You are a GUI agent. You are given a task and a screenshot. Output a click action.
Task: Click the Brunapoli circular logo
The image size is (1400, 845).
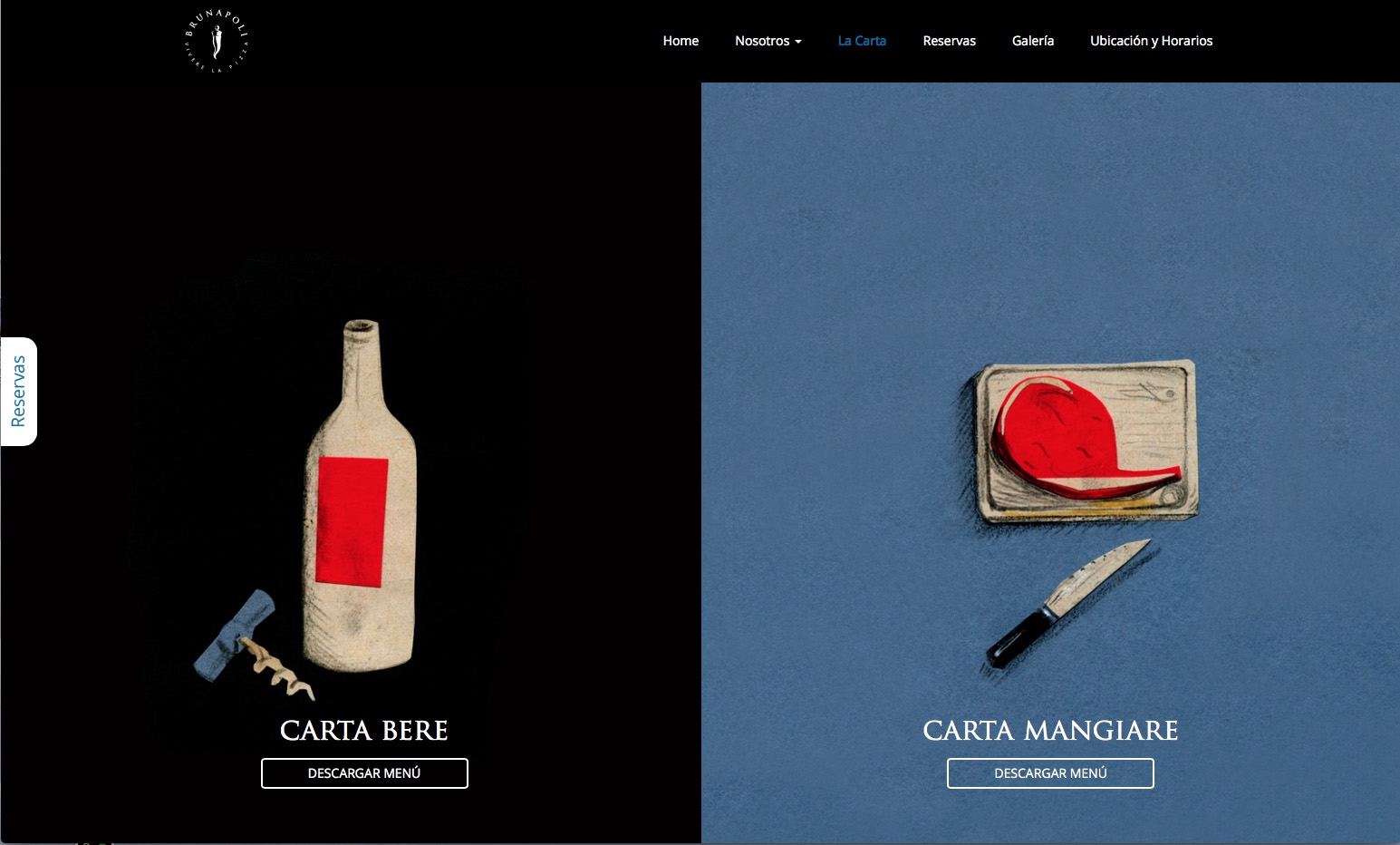click(x=217, y=41)
